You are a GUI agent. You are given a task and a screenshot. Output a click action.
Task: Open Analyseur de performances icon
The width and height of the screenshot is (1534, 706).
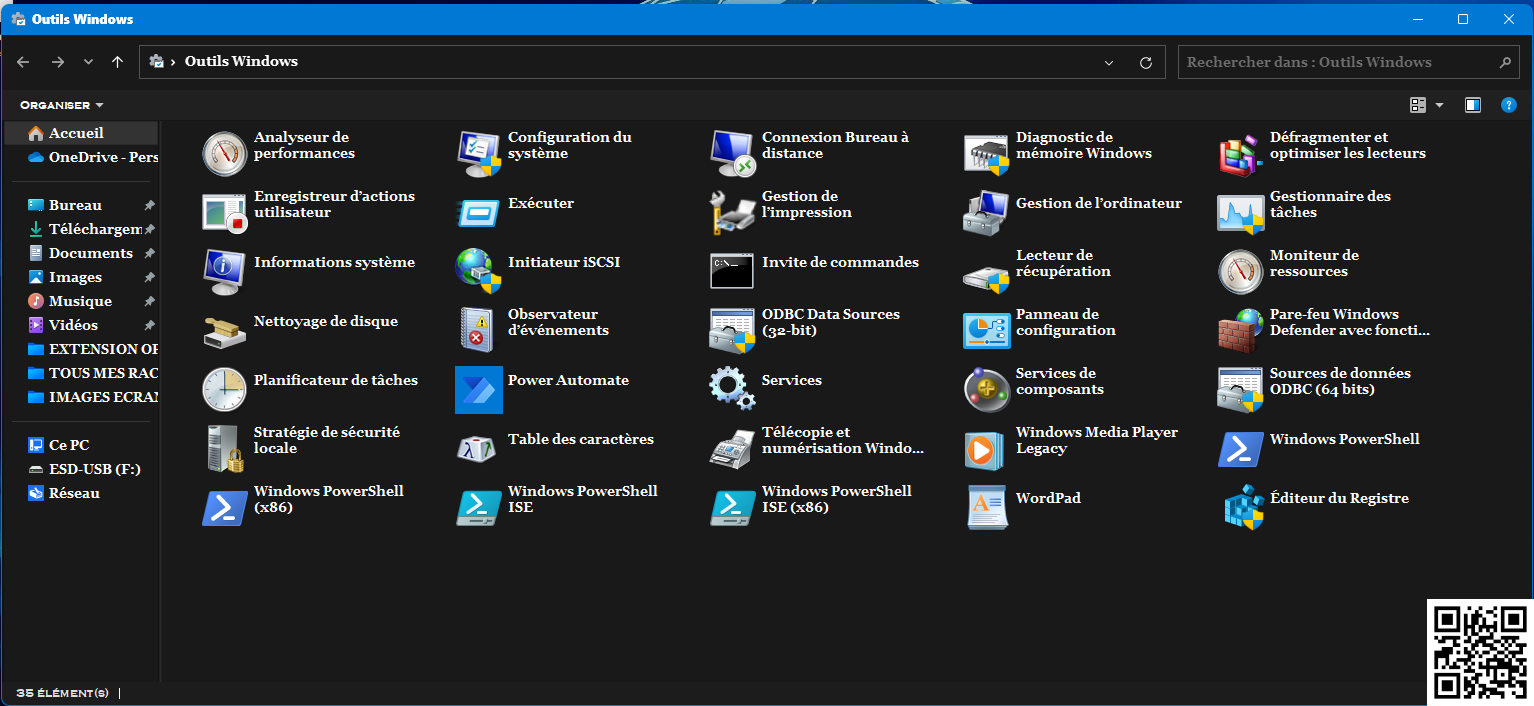[224, 153]
